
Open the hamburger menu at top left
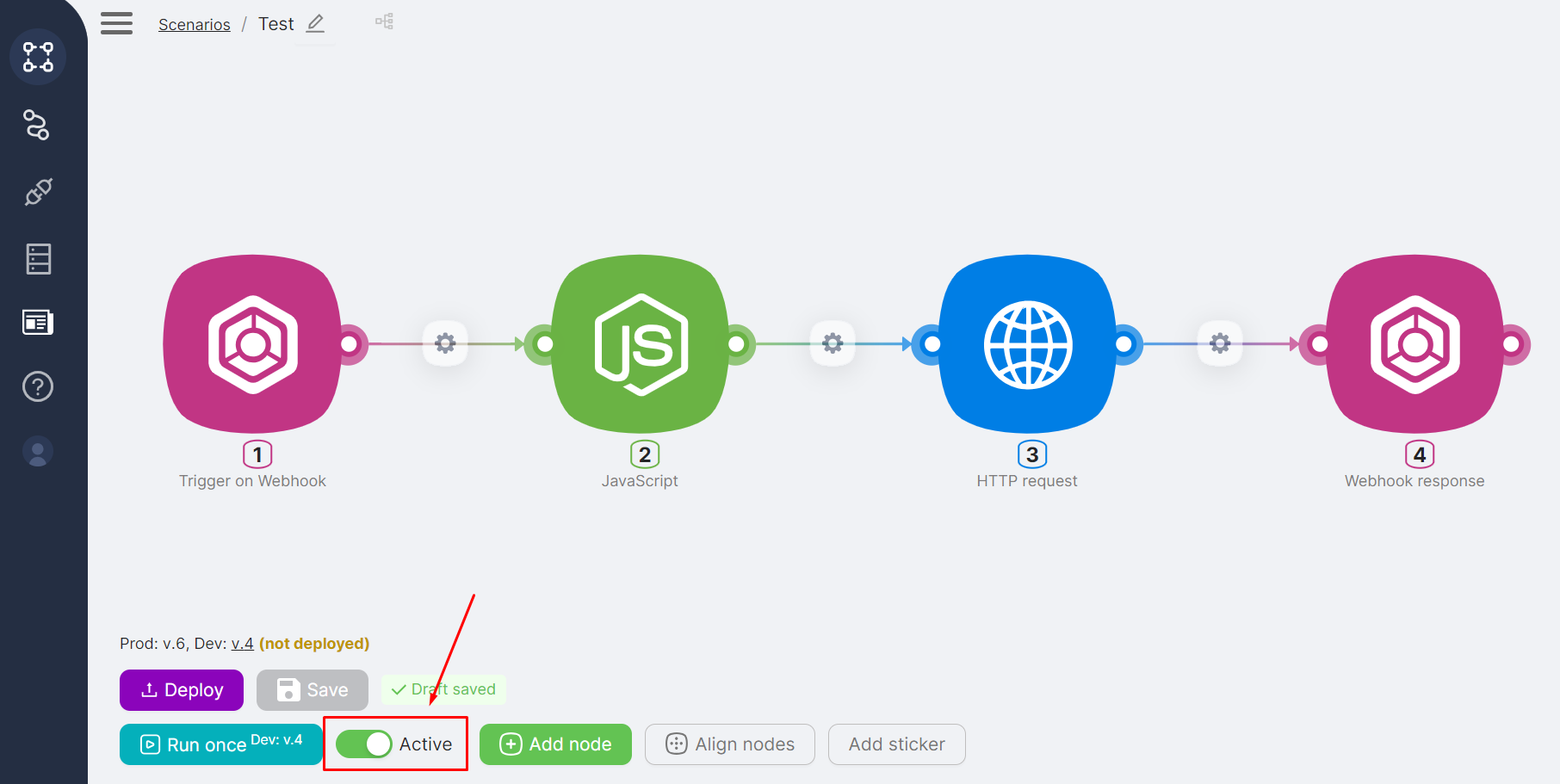(x=116, y=23)
